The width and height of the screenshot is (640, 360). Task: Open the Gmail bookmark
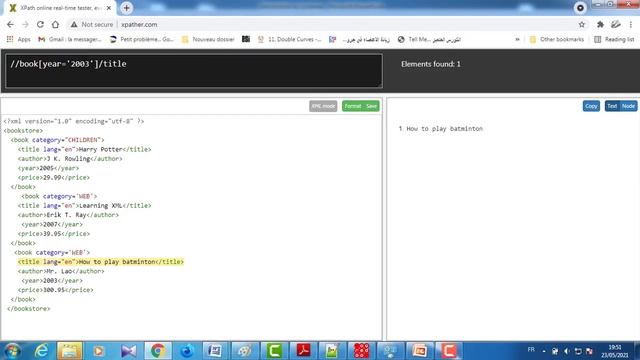70,39
